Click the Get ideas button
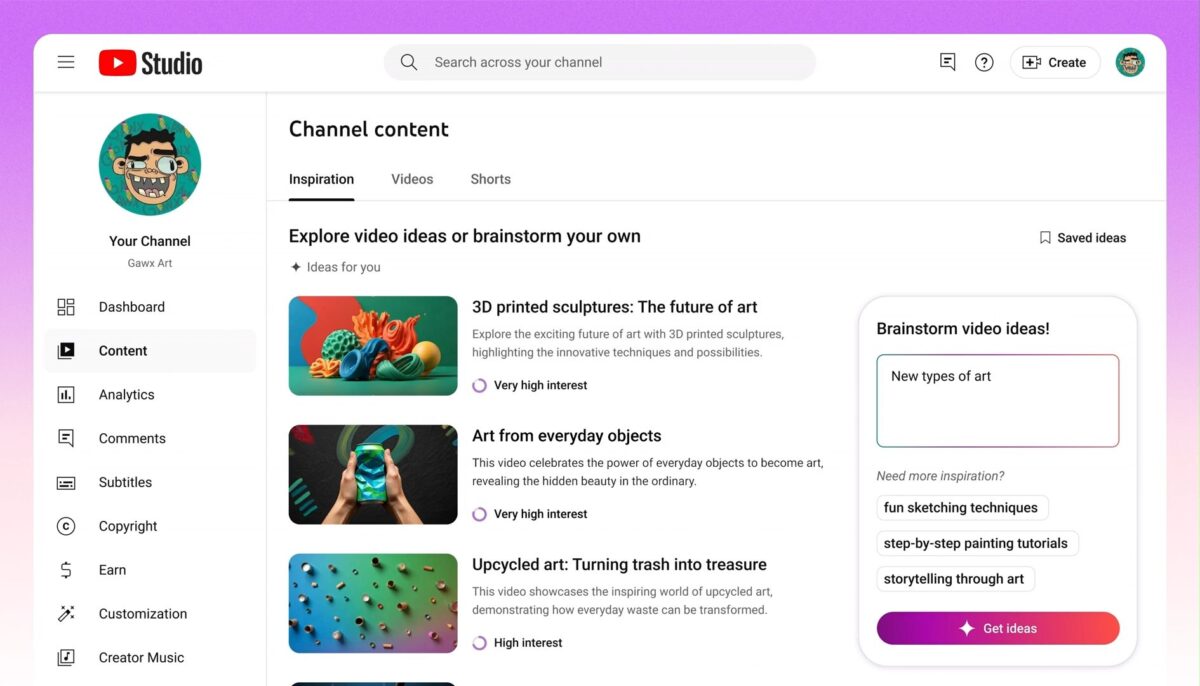 click(x=998, y=628)
